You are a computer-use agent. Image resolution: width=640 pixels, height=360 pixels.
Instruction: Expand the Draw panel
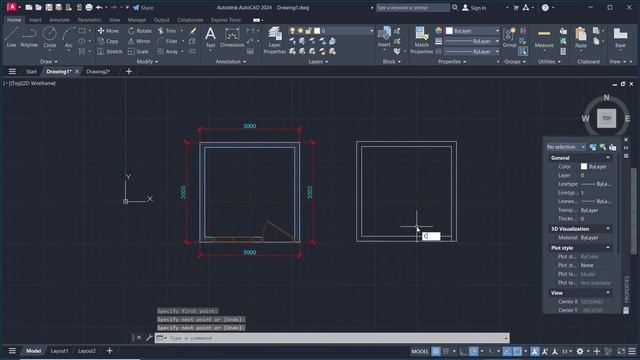point(49,62)
